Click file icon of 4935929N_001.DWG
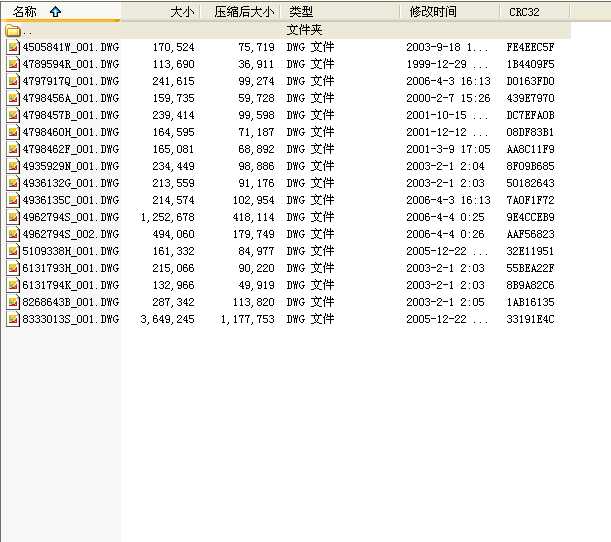This screenshot has width=611, height=542. [13, 166]
